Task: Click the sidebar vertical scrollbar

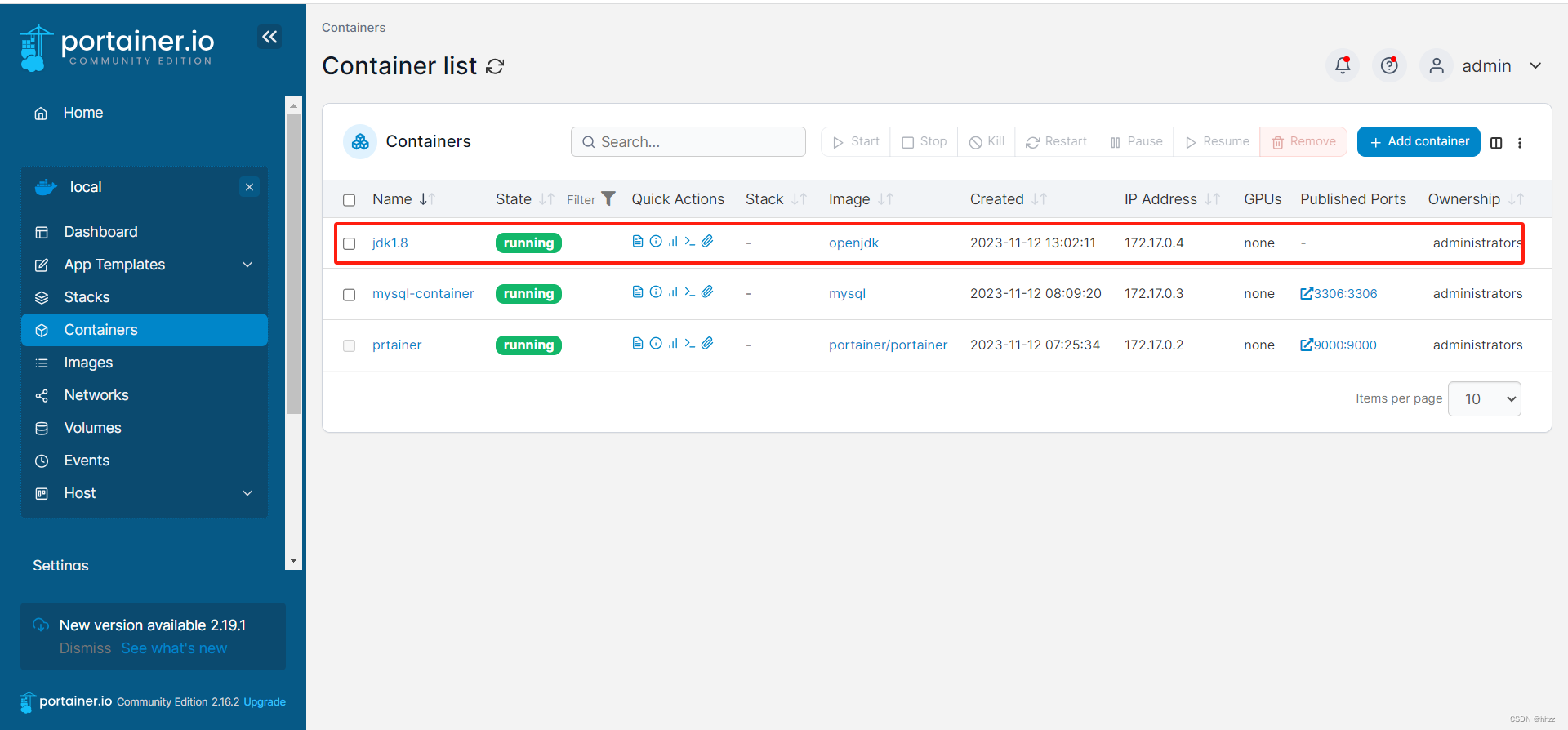Action: pos(293,265)
